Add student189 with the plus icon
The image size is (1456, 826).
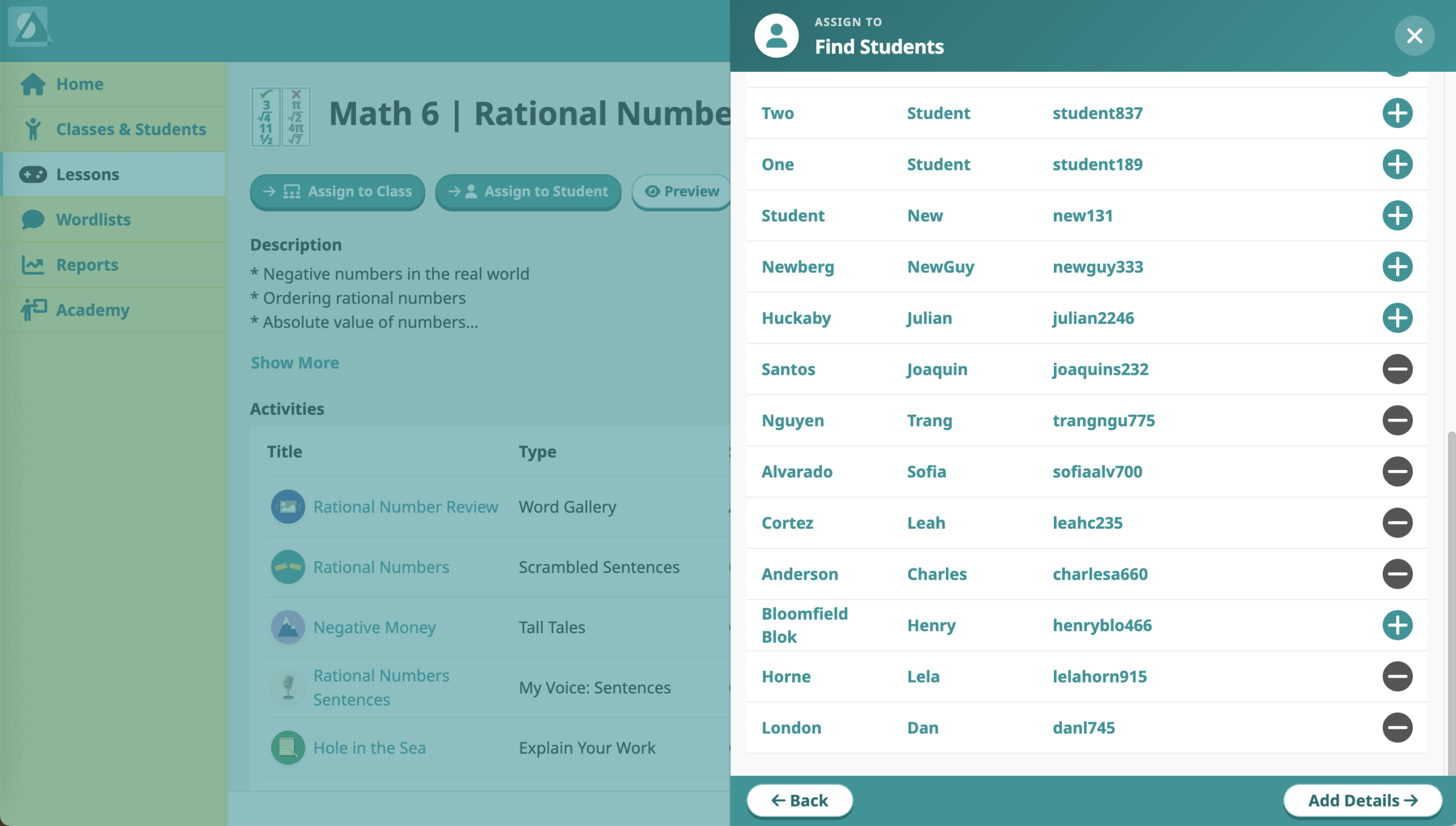[x=1397, y=164]
